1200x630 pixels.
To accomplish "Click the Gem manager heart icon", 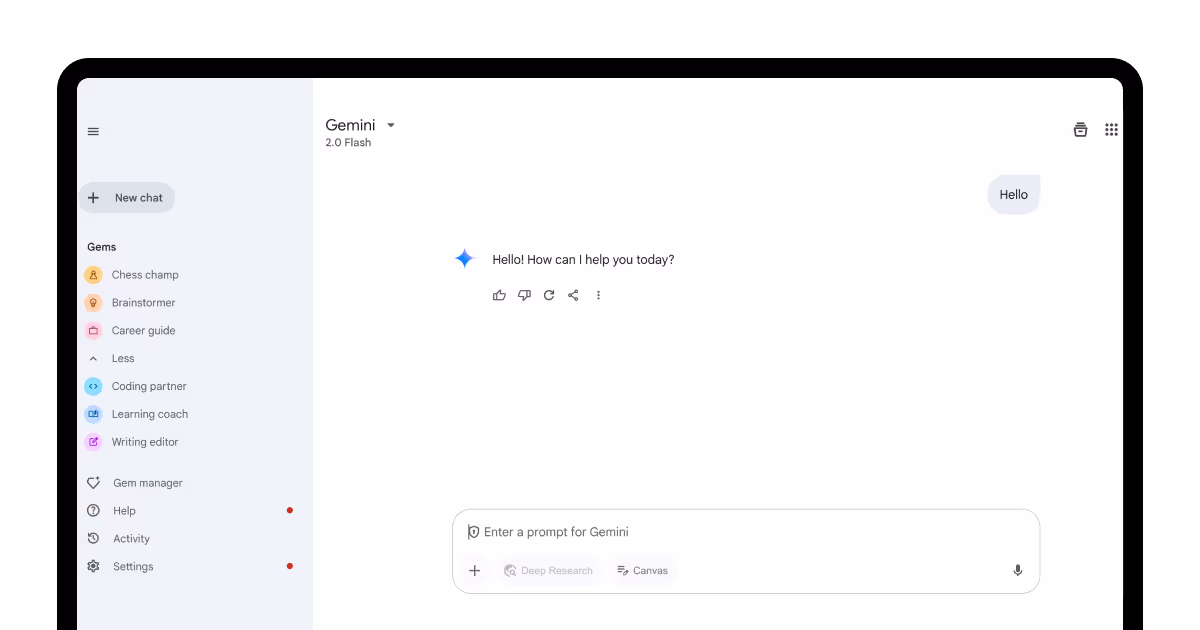I will 93,483.
